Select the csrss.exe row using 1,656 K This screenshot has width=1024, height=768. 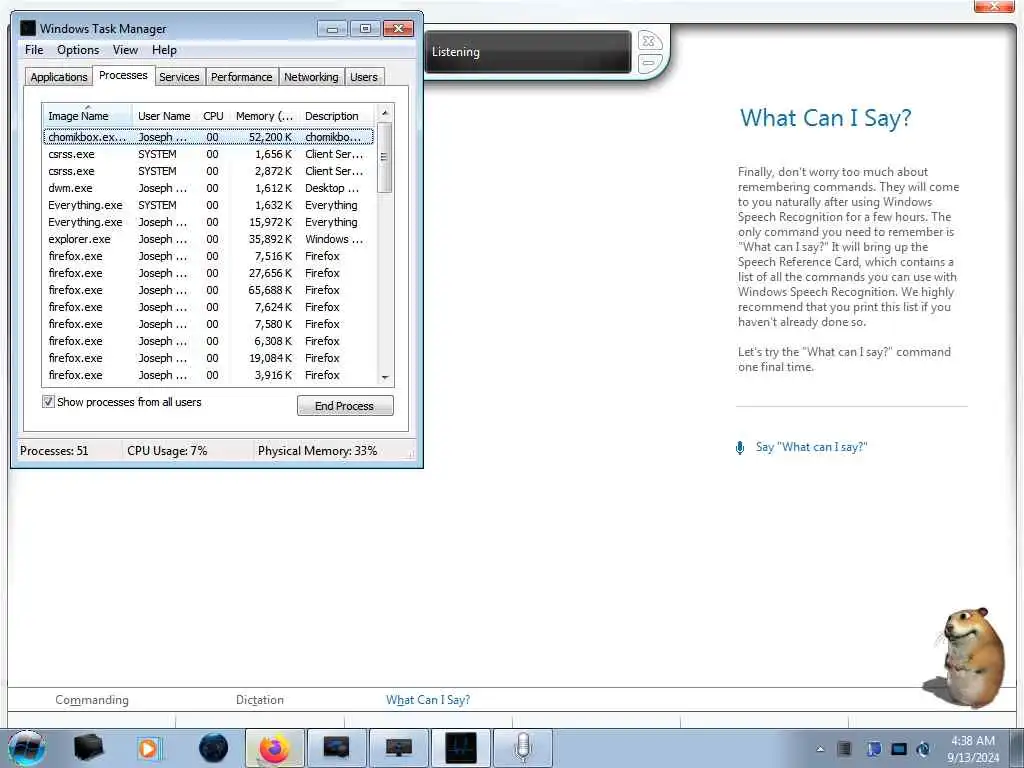tap(208, 154)
